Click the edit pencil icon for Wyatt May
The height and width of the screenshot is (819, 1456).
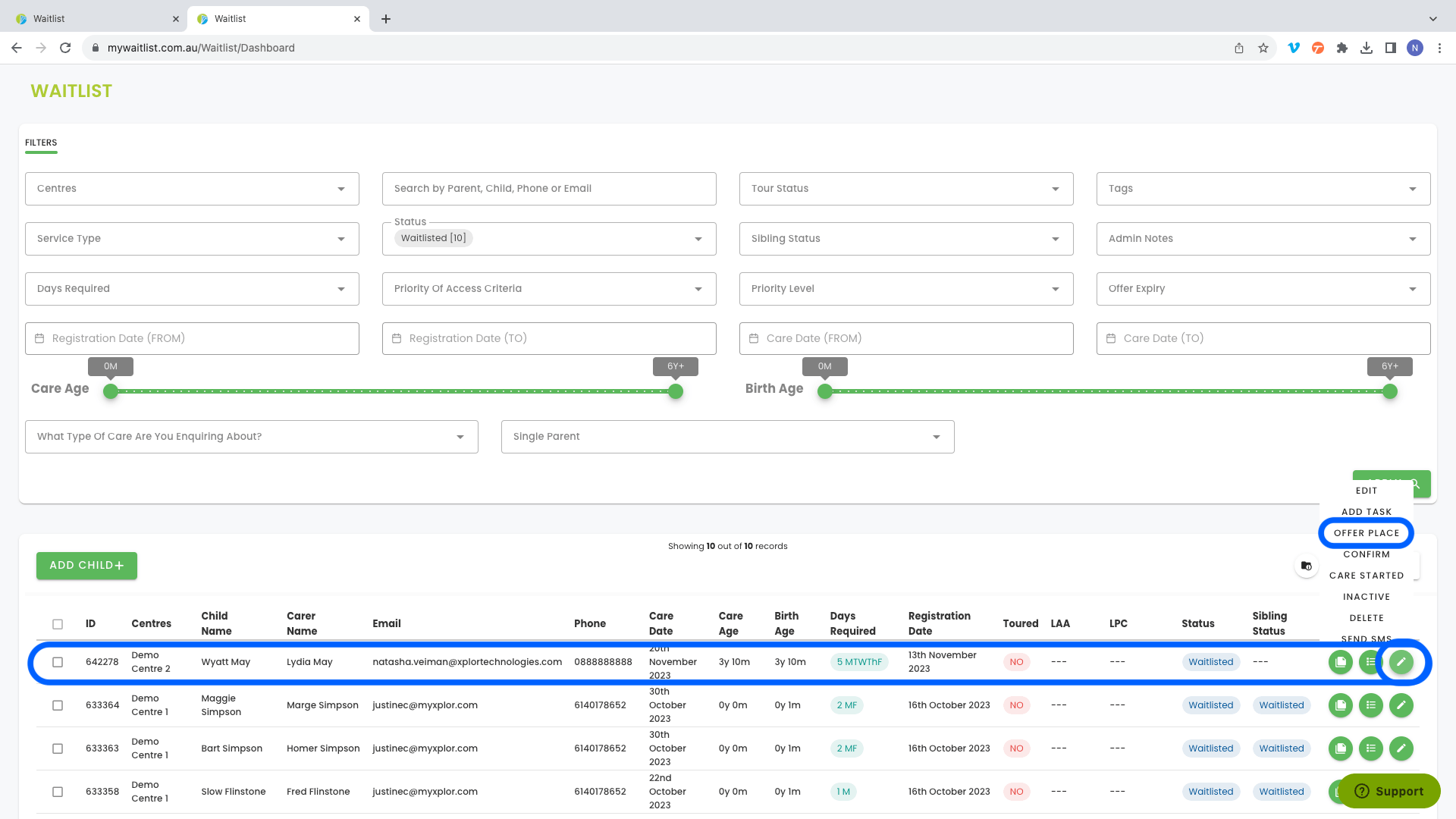(1401, 662)
